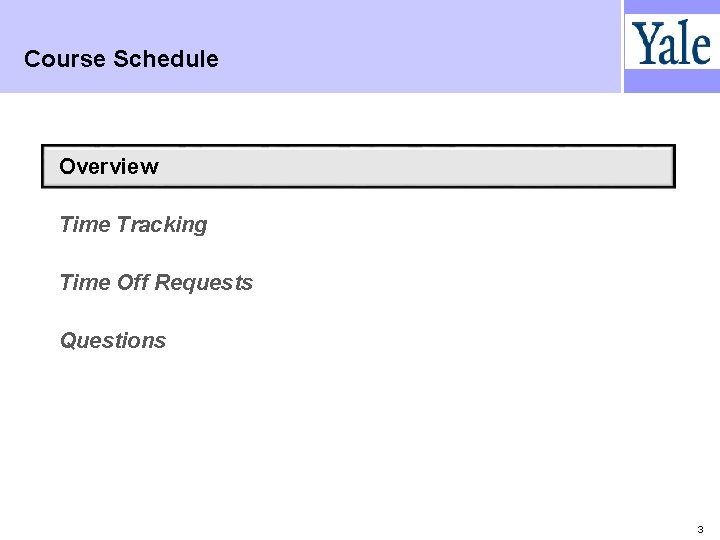This screenshot has width=720, height=540.
Task: Click the letter Y in Yale logo
Action: (643, 43)
